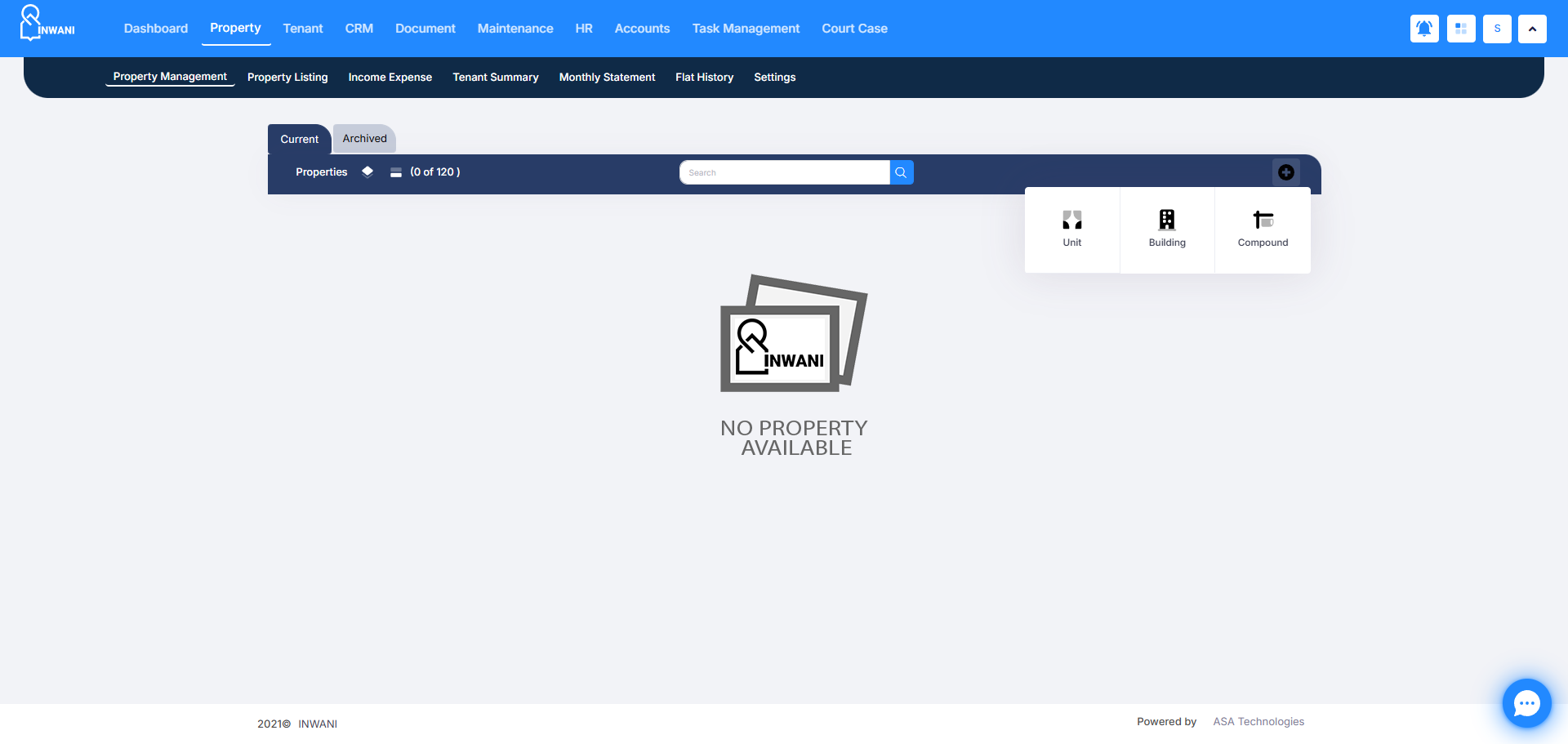This screenshot has height=744, width=1568.
Task: Select the Current tab
Action: [299, 140]
